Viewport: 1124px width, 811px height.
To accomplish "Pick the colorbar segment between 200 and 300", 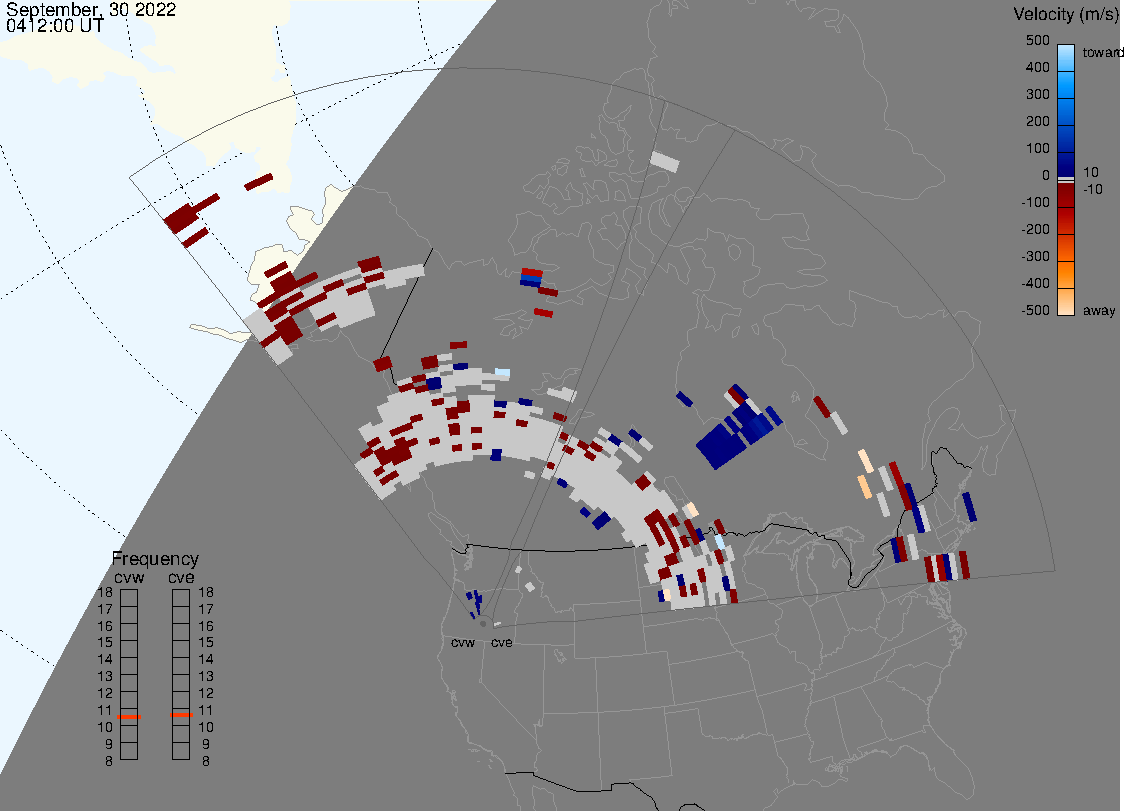I will [x=1066, y=113].
